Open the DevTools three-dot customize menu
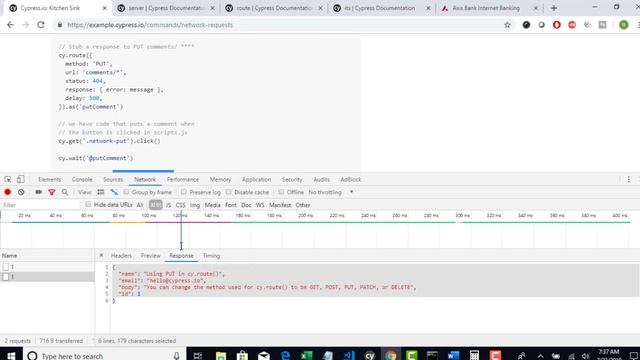Screen dimensions: 640x360 tap(629, 180)
